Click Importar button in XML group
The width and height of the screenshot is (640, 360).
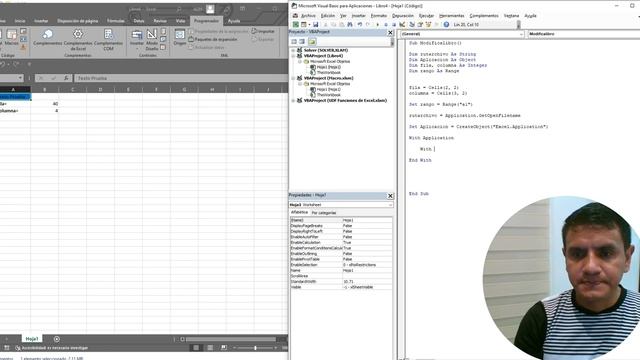pyautogui.click(x=263, y=31)
